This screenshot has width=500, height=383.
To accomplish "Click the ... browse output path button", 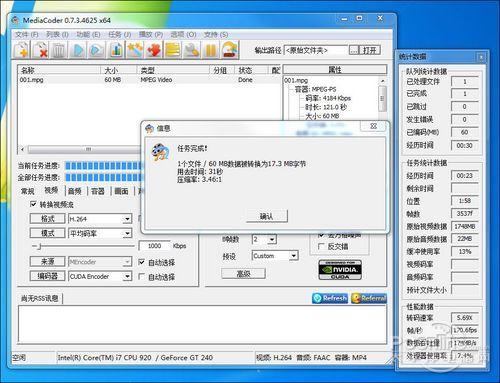I will pos(354,50).
